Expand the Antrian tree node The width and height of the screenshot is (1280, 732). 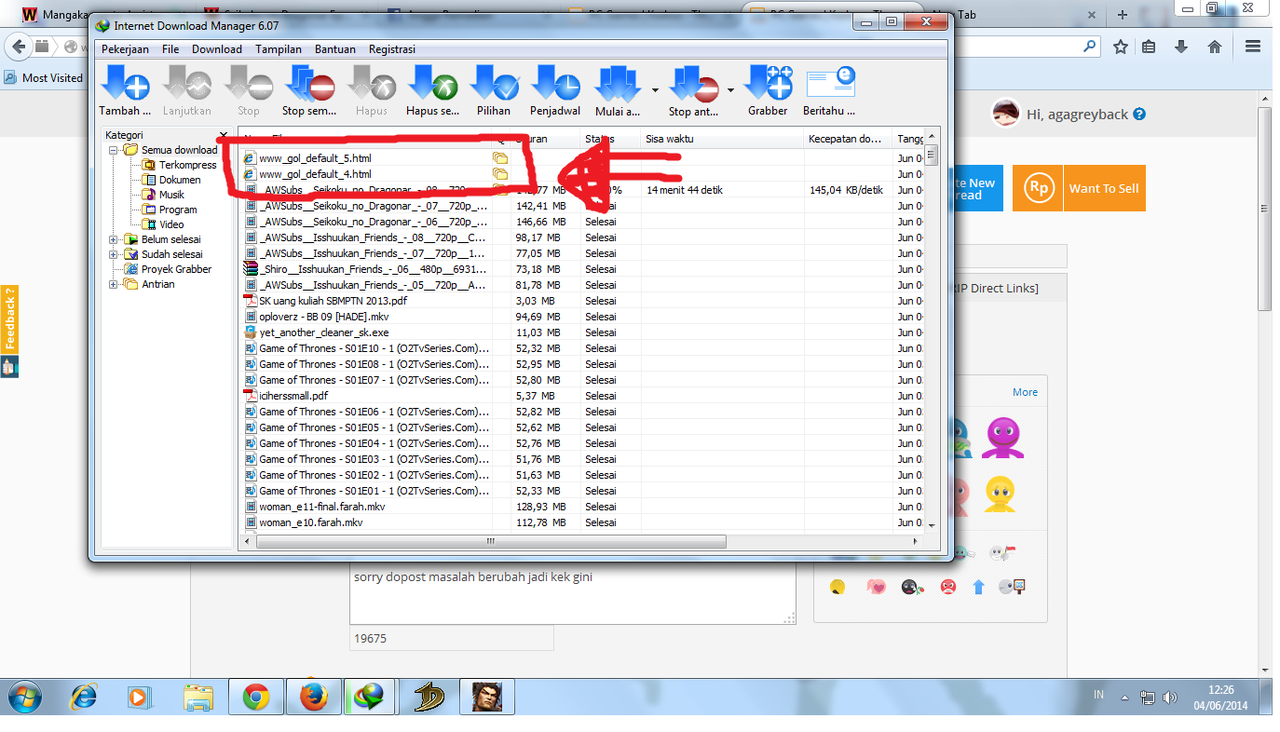[x=114, y=285]
